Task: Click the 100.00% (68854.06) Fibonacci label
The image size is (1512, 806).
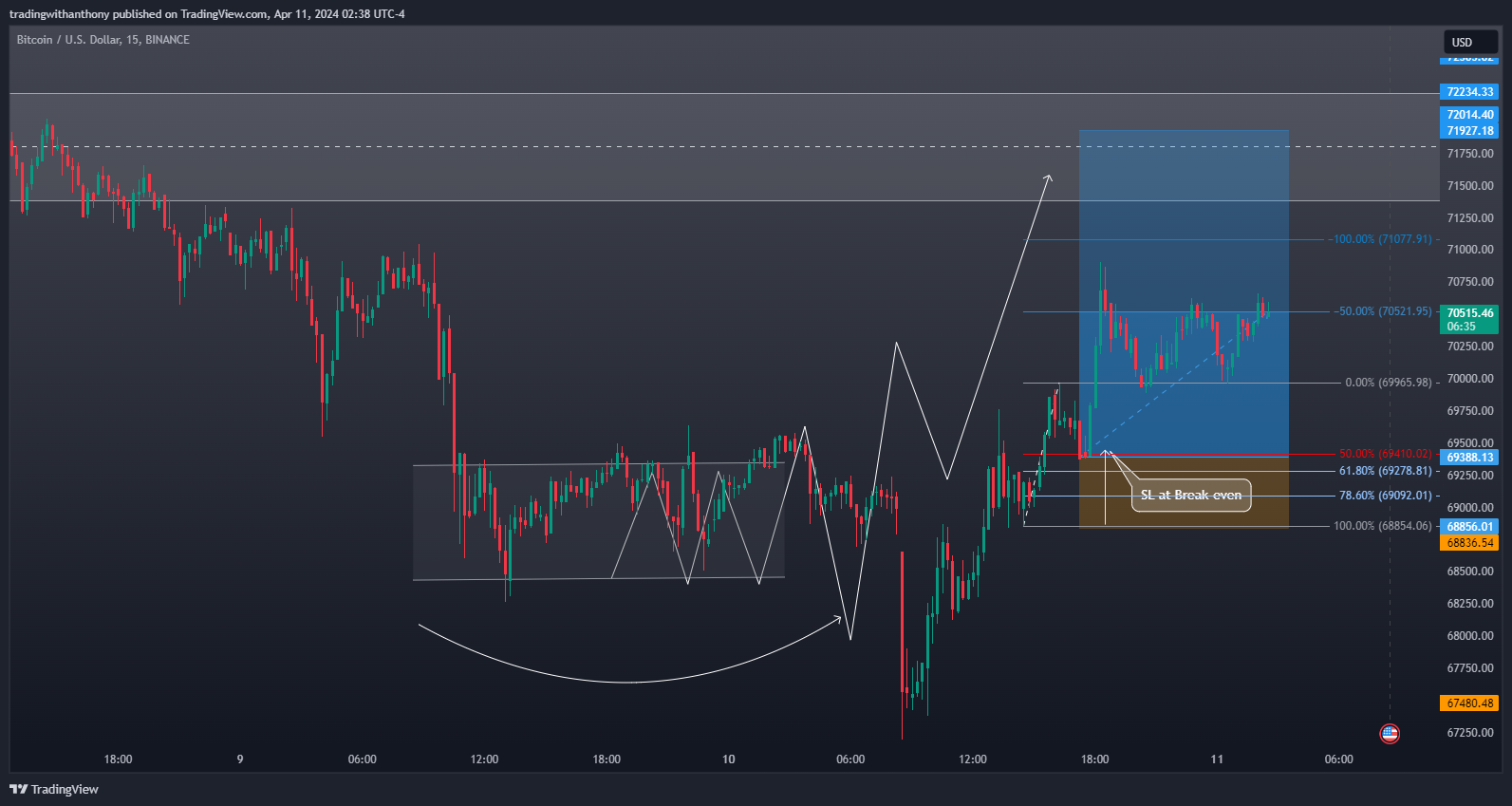Action: [x=1382, y=526]
